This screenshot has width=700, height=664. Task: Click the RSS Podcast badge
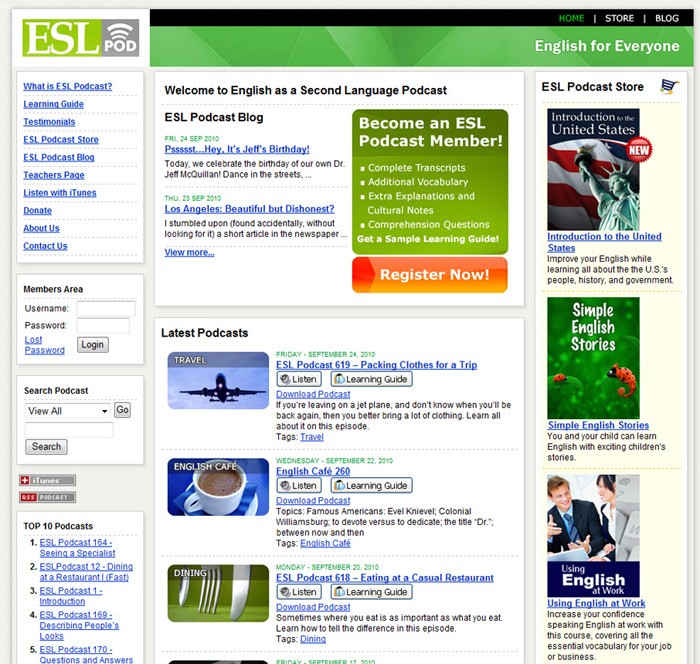pos(47,497)
